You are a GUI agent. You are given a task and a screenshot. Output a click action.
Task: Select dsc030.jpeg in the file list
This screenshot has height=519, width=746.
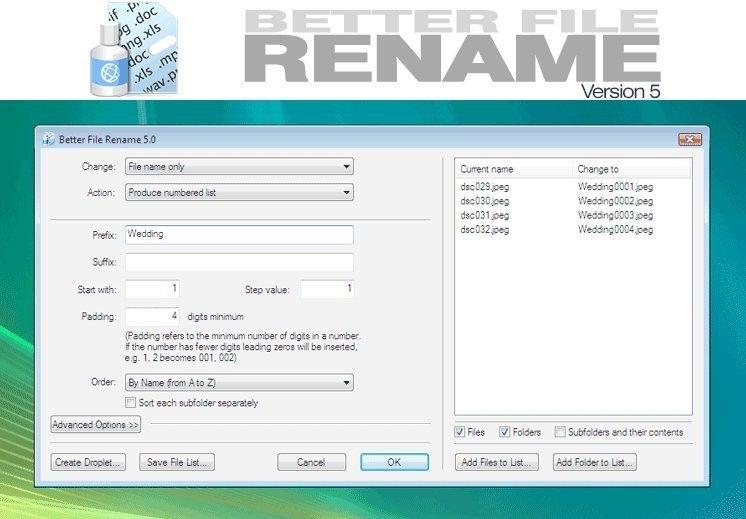[x=485, y=201]
